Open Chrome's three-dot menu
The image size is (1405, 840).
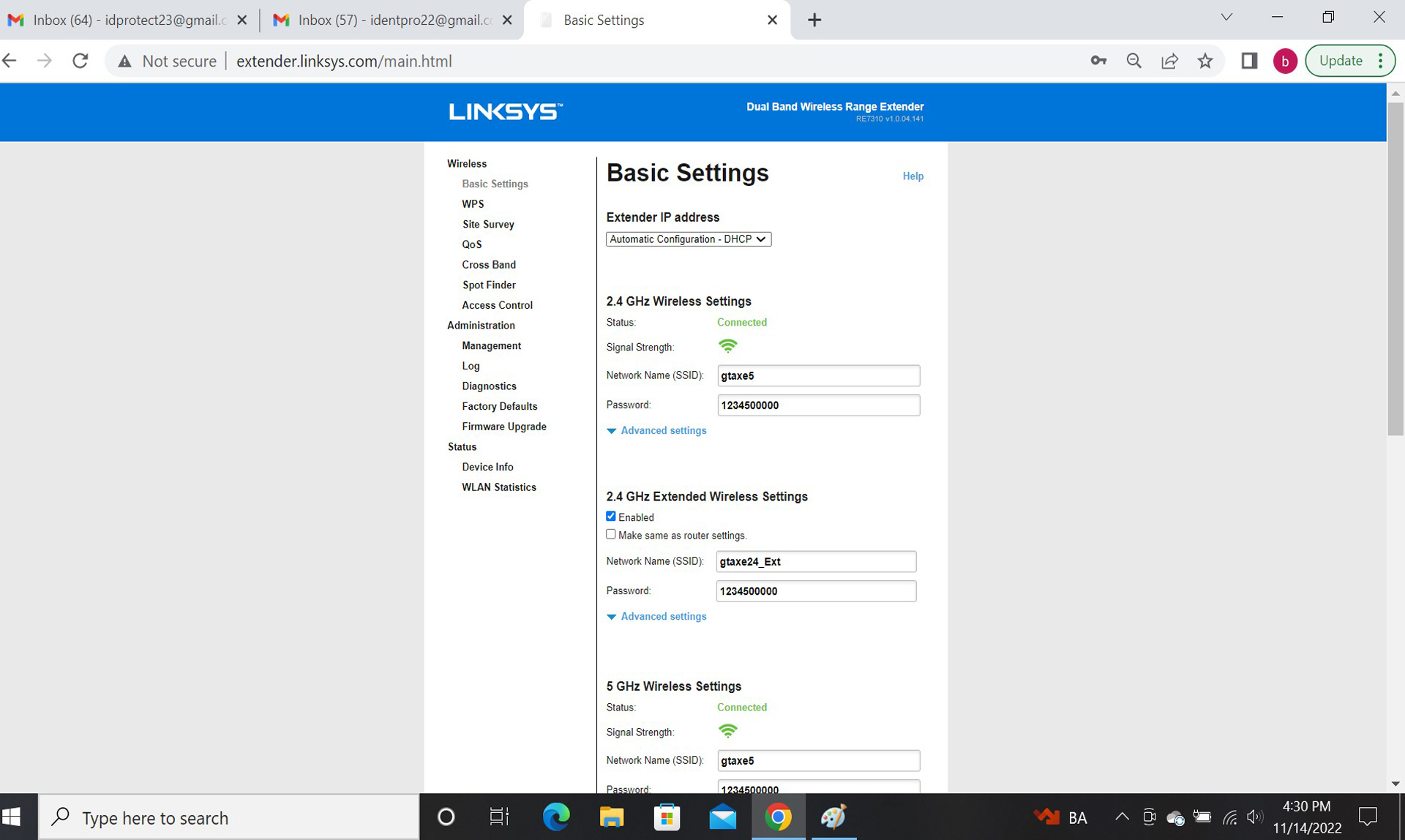(x=1381, y=61)
